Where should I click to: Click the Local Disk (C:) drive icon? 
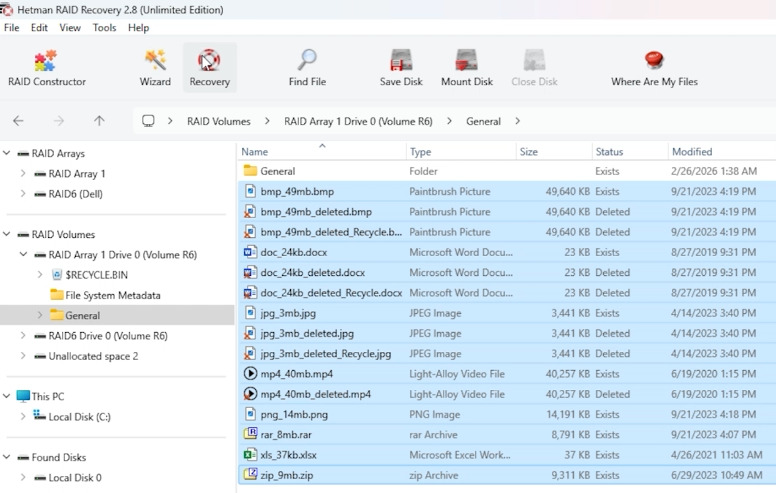coord(40,416)
